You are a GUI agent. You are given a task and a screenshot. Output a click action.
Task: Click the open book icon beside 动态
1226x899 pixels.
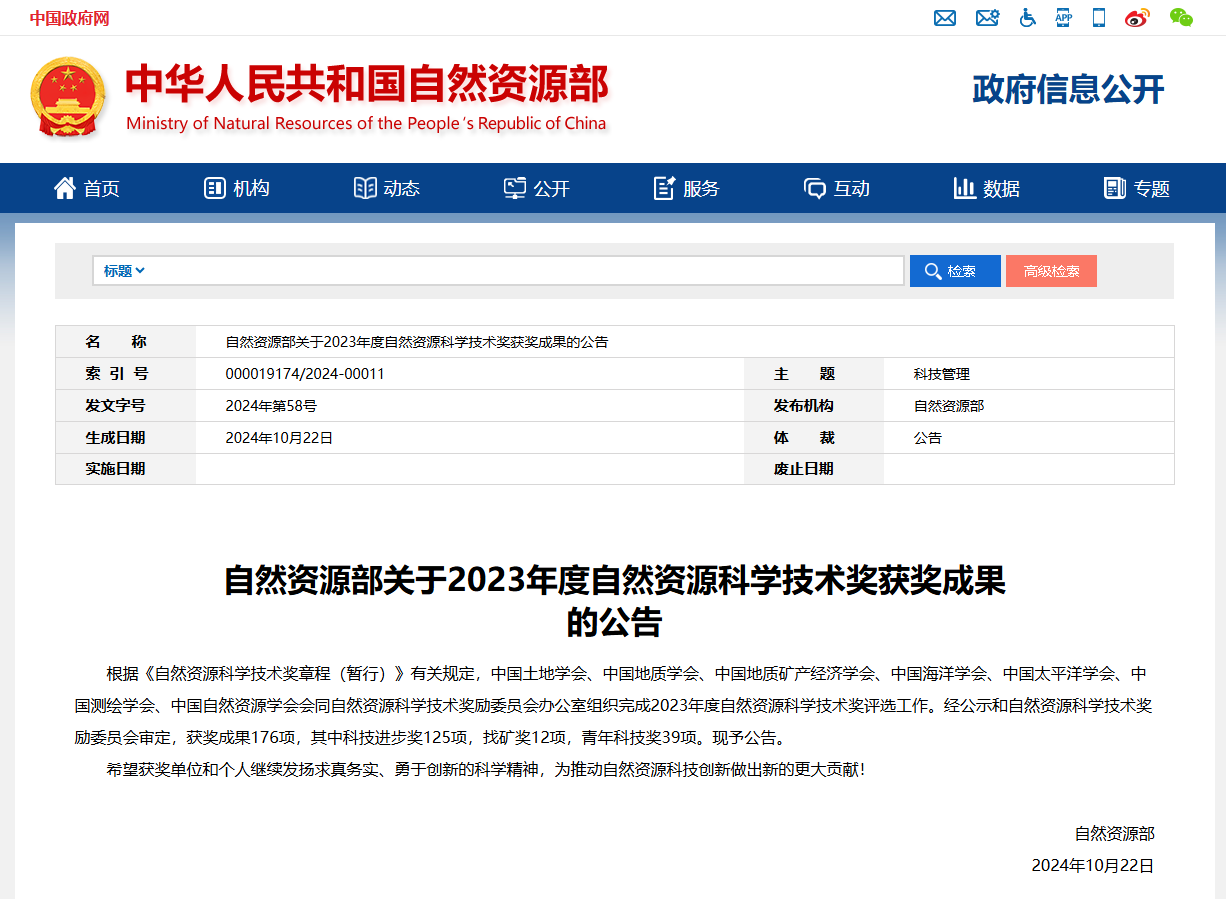coord(365,188)
